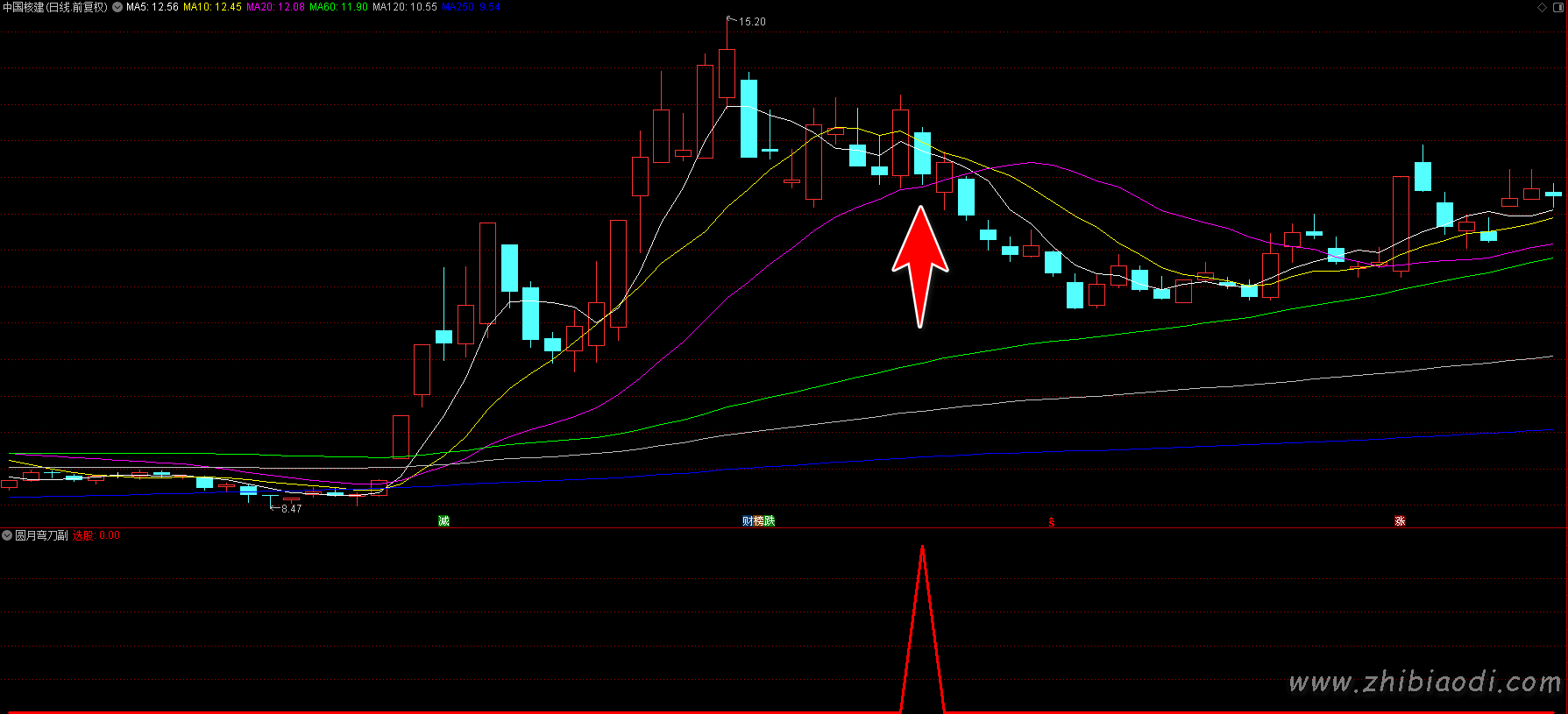Click the red 涨 event marker

[x=1400, y=521]
